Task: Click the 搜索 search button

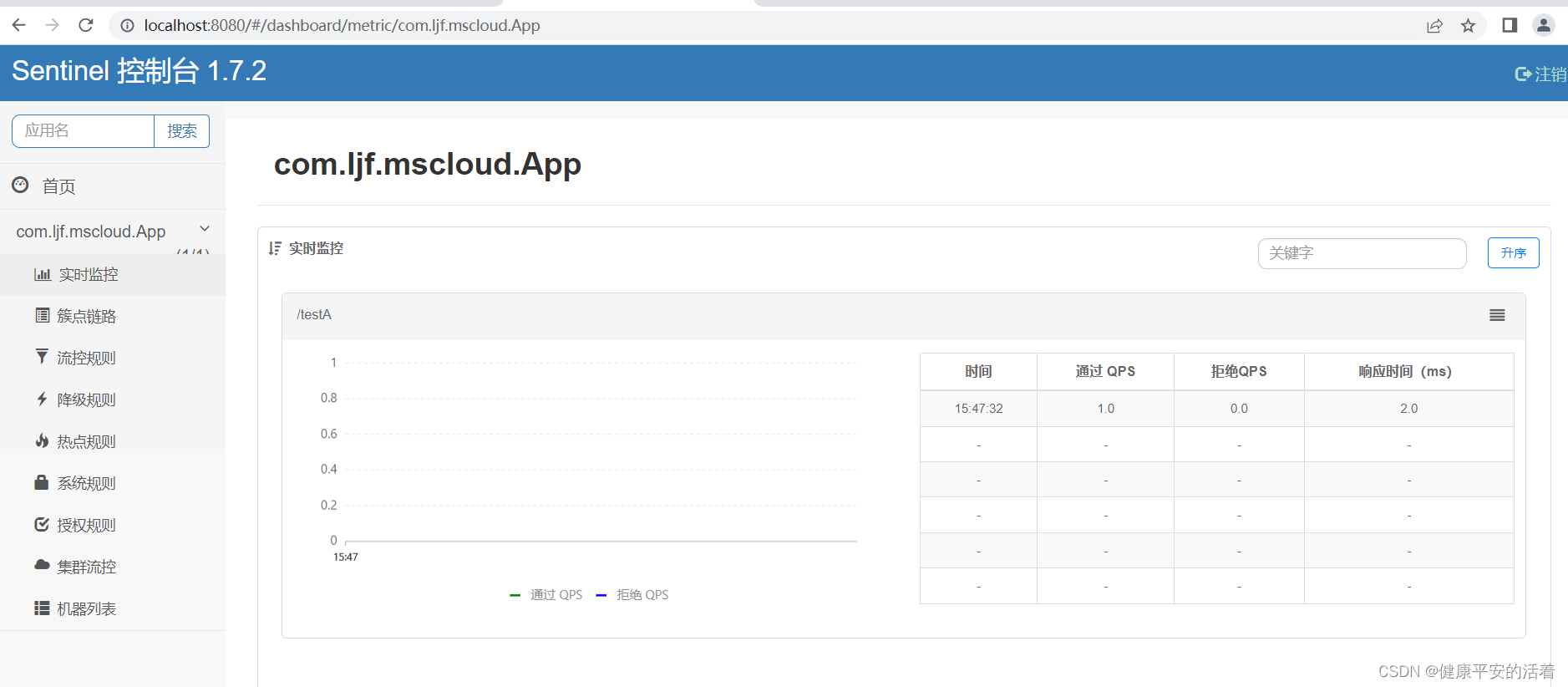Action: point(182,131)
